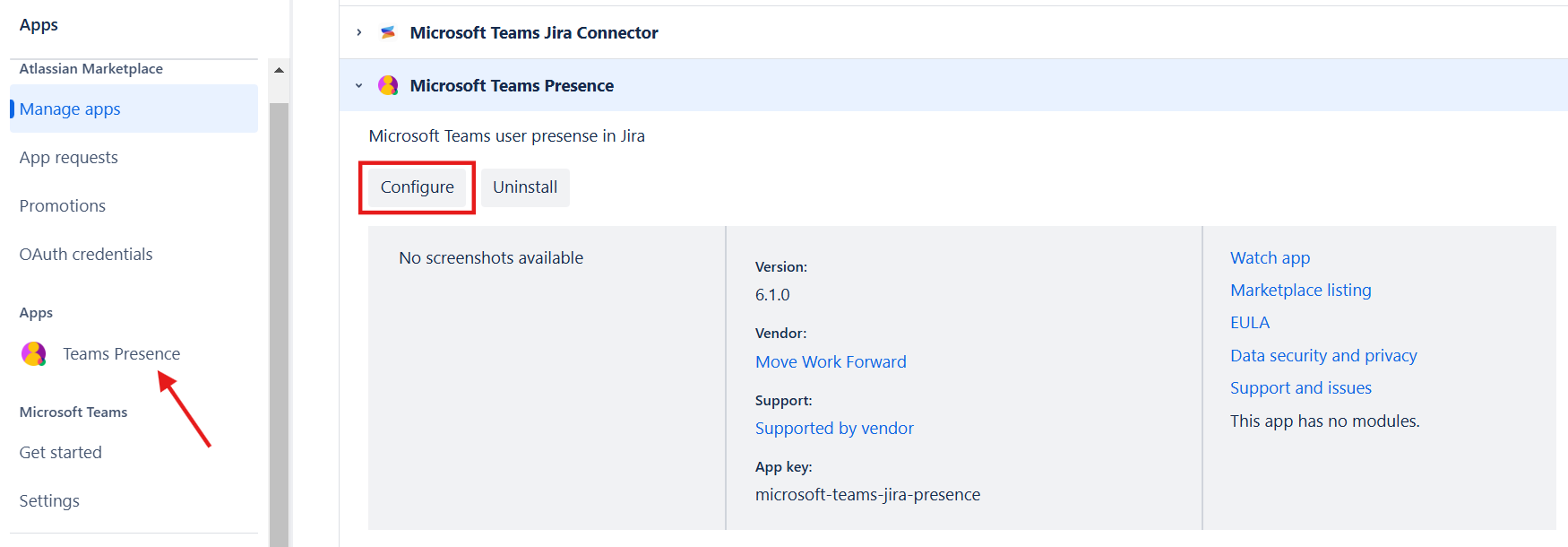The height and width of the screenshot is (547, 1568).
Task: Click the Microsoft Teams Presence app icon
Action: pos(388,86)
